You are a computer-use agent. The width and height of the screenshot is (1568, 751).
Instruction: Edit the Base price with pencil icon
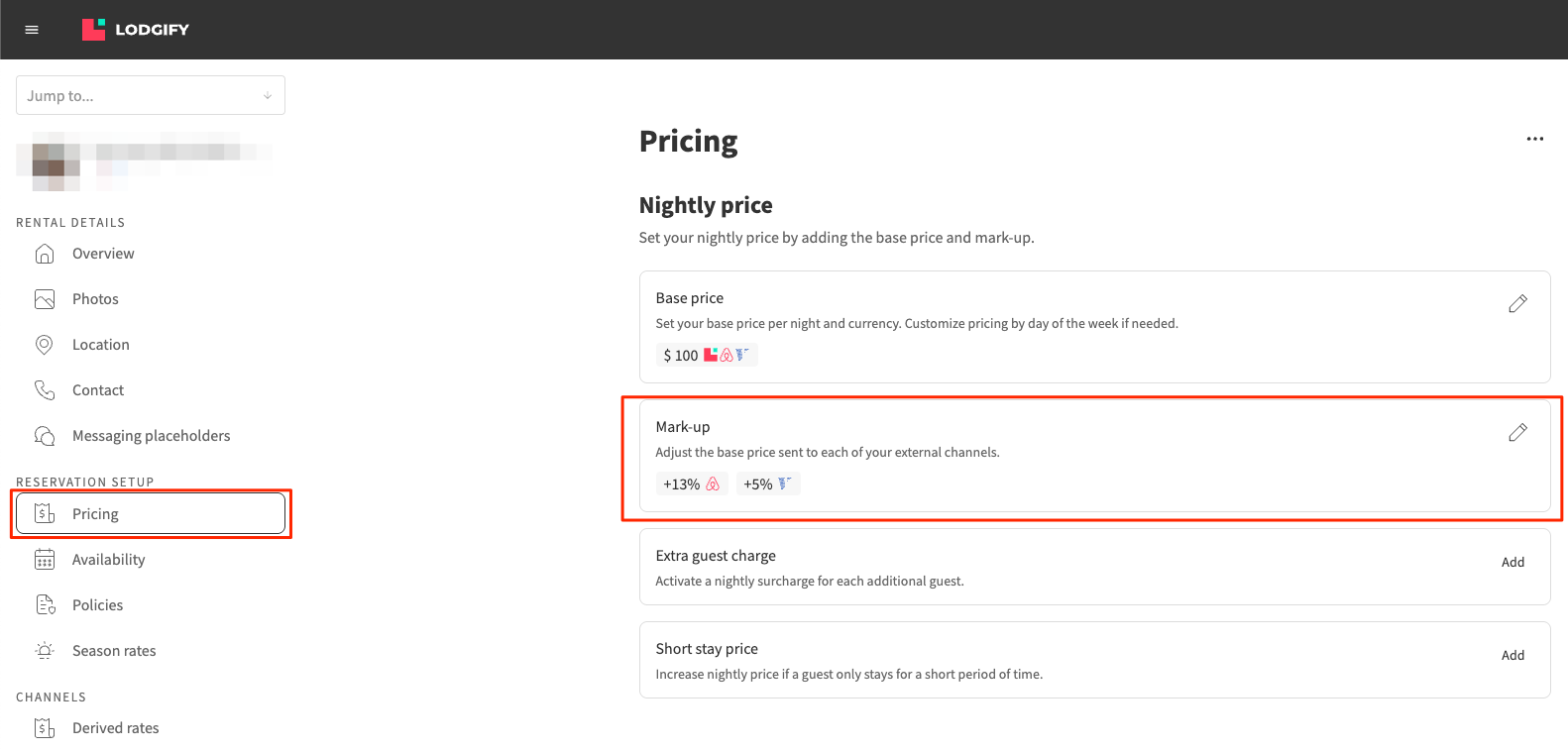click(x=1517, y=304)
